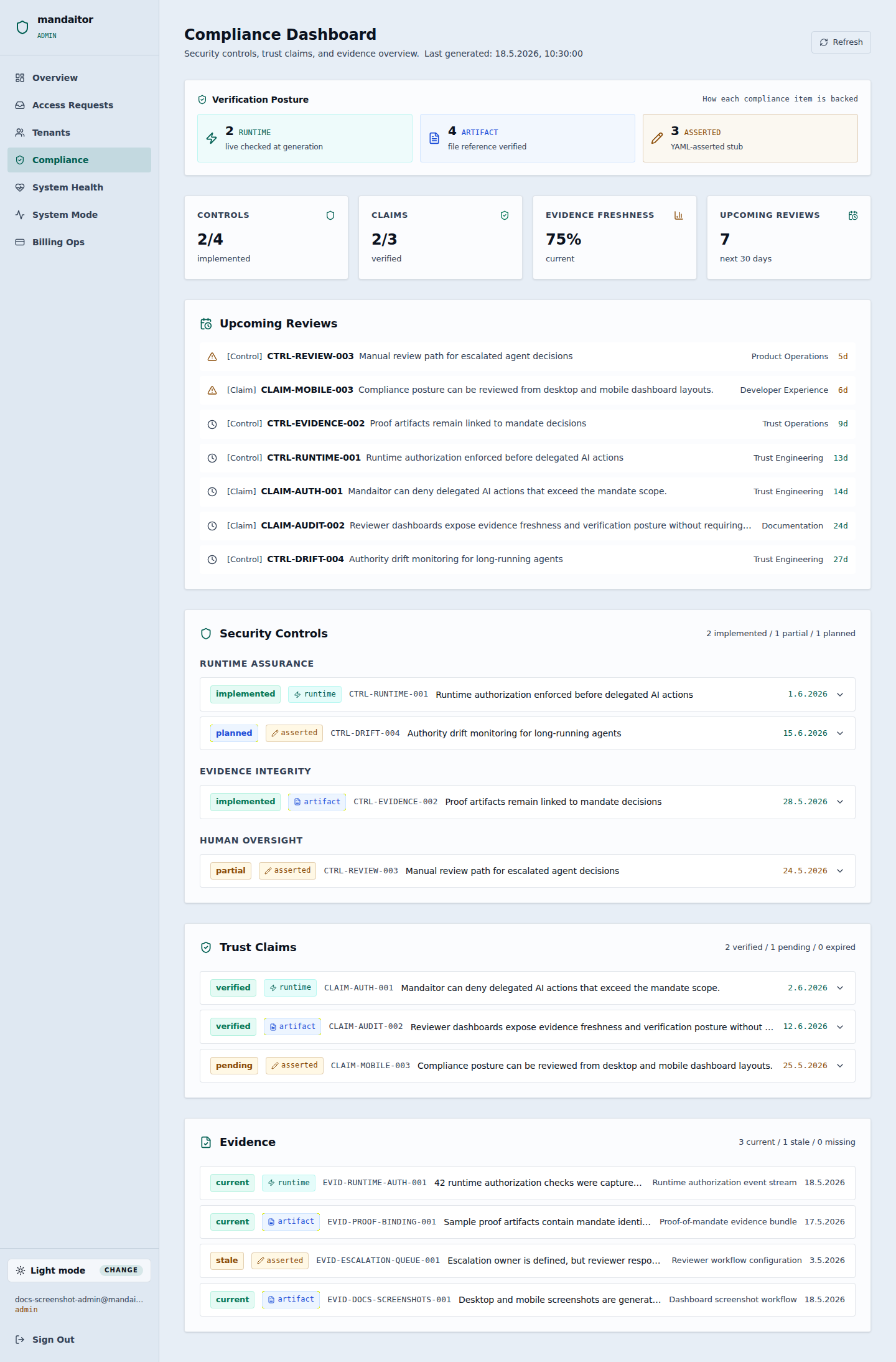The width and height of the screenshot is (896, 1362).
Task: Click the EVID-ESCALATION-QUEUE-001 stale evidence row
Action: click(528, 1261)
